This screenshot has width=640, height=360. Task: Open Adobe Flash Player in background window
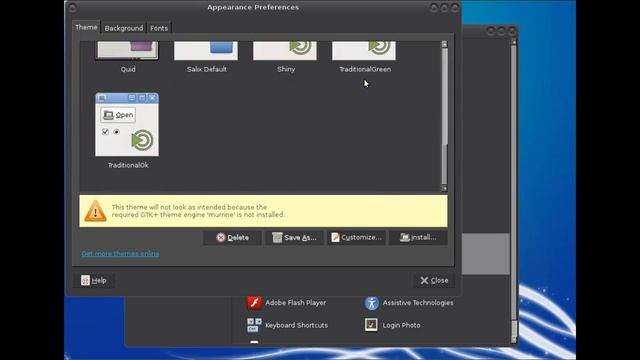pyautogui.click(x=286, y=303)
